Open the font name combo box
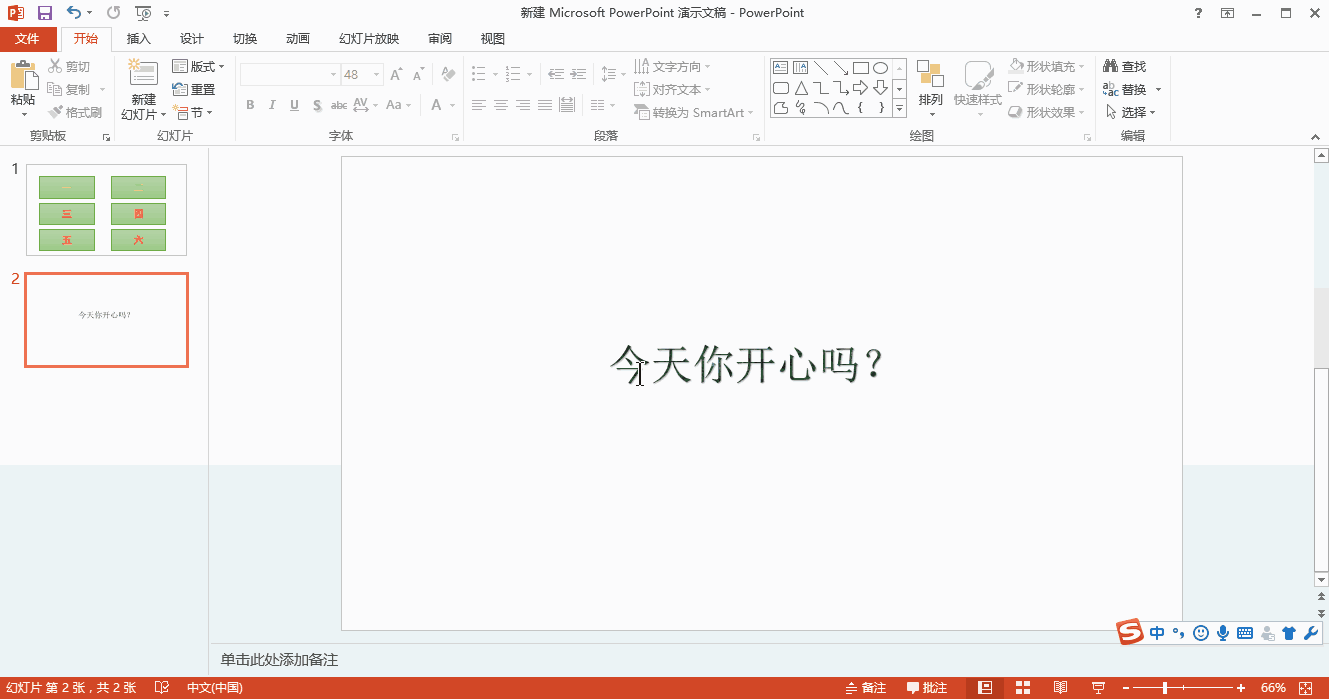This screenshot has width=1329, height=699. pos(290,75)
